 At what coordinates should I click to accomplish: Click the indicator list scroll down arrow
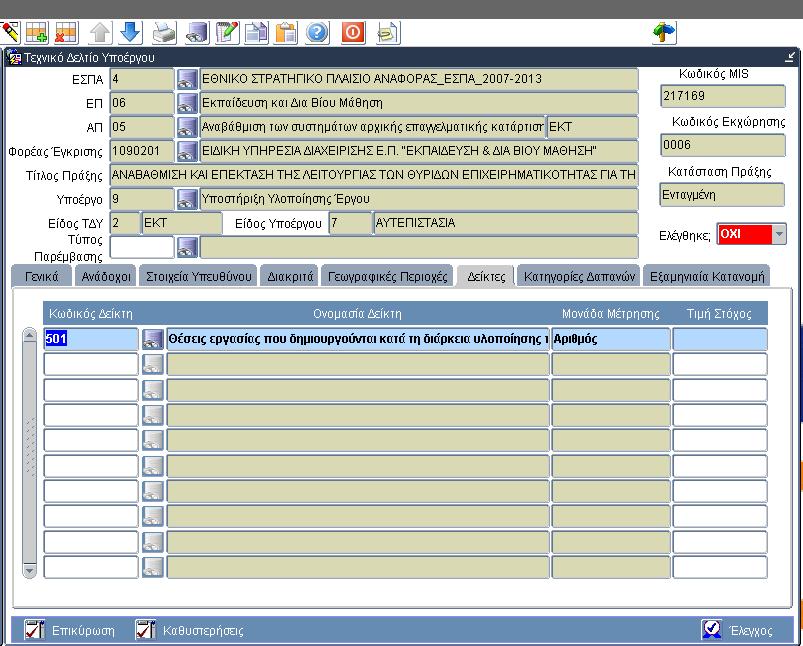[x=30, y=570]
